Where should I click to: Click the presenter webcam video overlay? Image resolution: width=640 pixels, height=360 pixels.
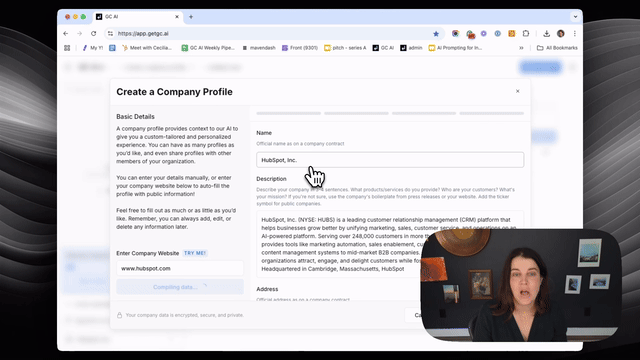(521, 285)
